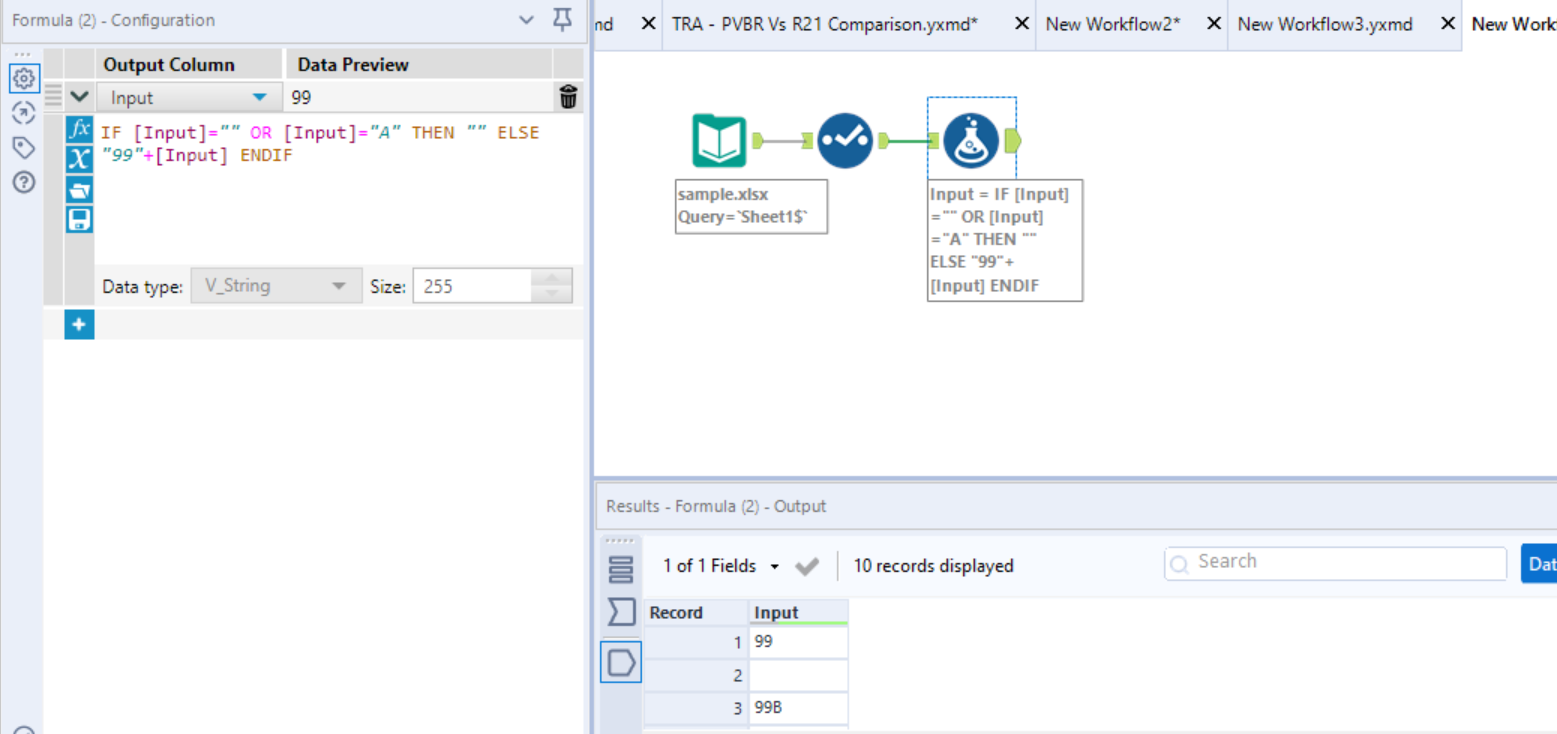
Task: Switch Results view to metadata layout icon
Action: [x=621, y=567]
